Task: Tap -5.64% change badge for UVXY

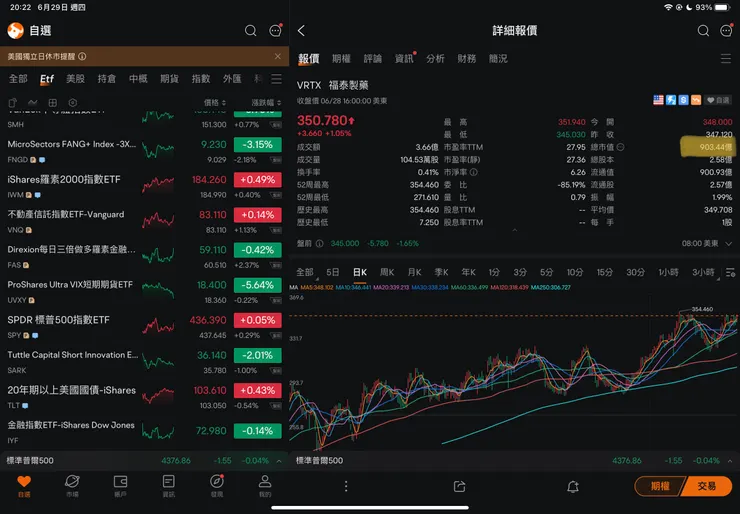Action: [258, 285]
